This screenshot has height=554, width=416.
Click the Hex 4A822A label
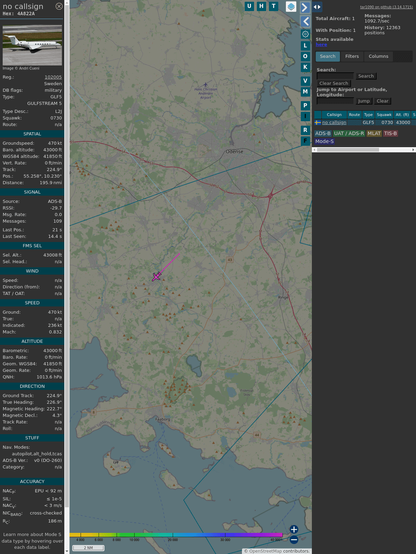click(19, 14)
